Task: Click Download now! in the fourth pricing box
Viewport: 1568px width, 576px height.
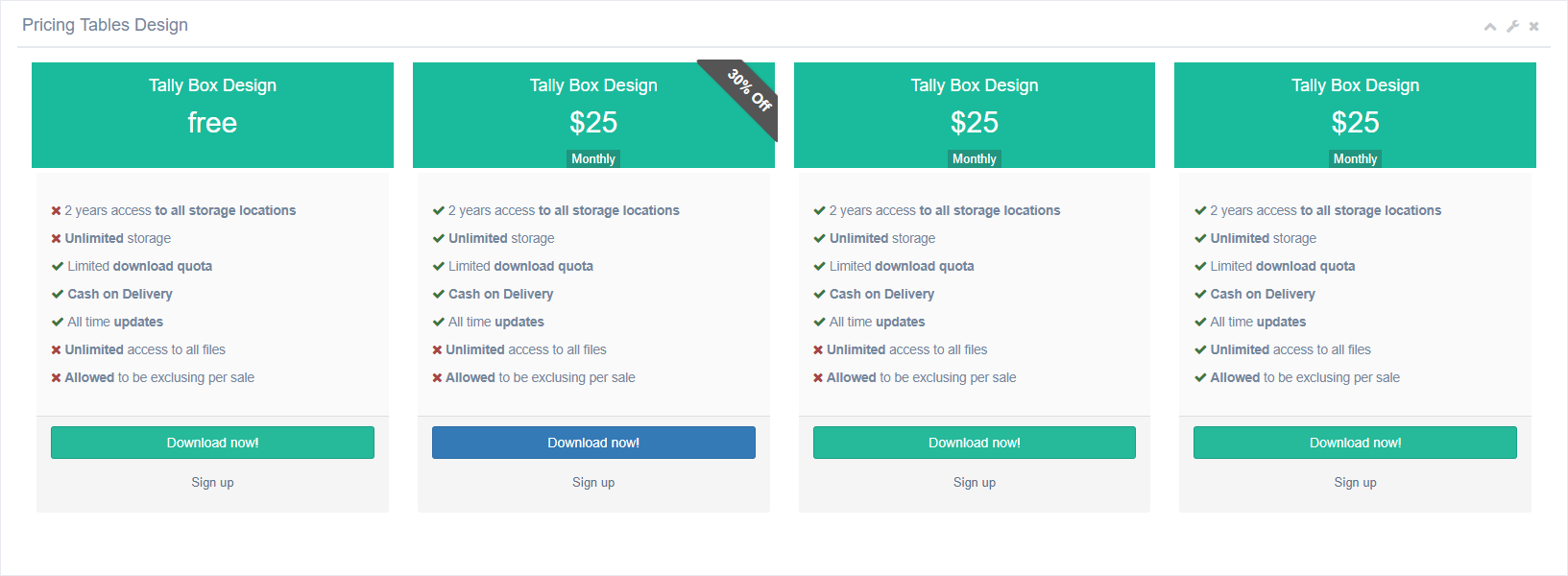Action: [x=1355, y=443]
